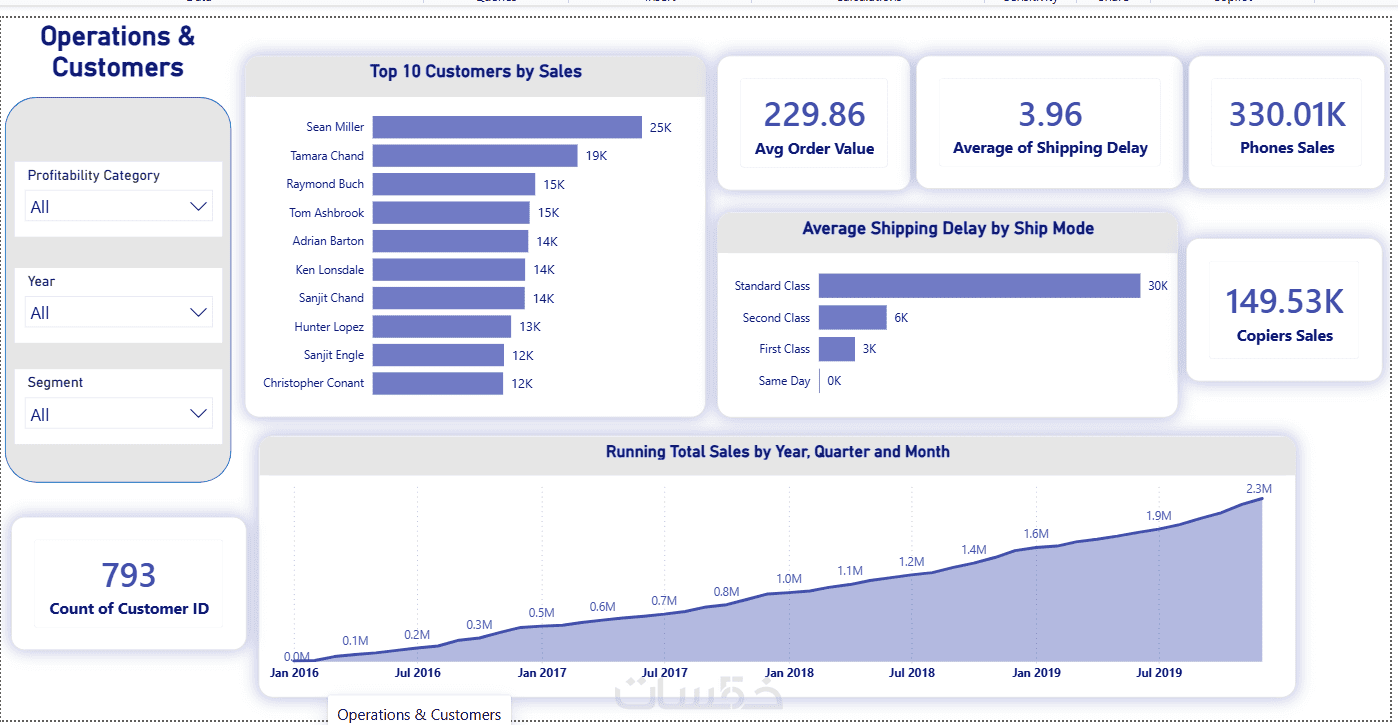Select the Tamara Chand sales bar
Viewport: 1398px width, 725px height.
click(x=475, y=156)
